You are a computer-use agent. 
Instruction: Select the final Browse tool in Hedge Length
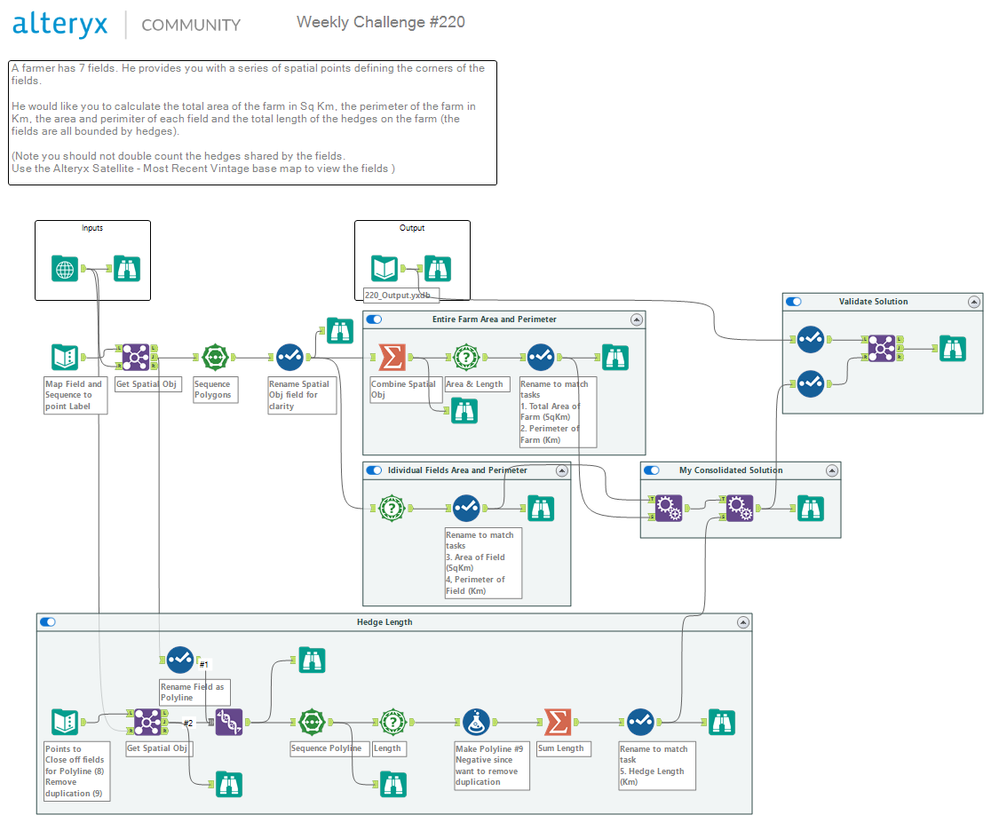point(722,722)
